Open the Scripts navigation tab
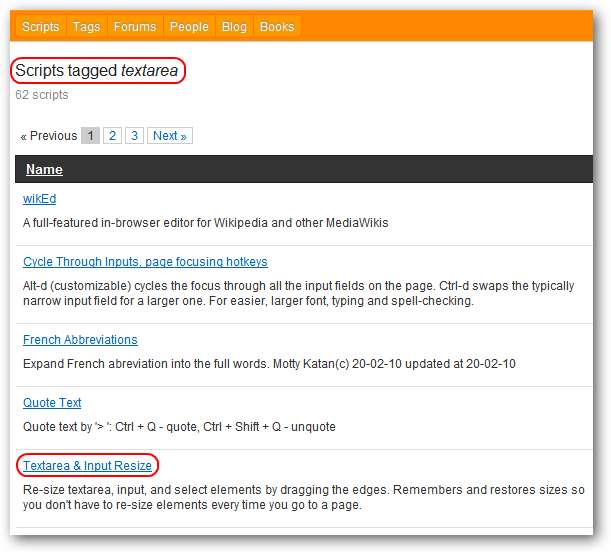611x553 pixels. tap(41, 27)
